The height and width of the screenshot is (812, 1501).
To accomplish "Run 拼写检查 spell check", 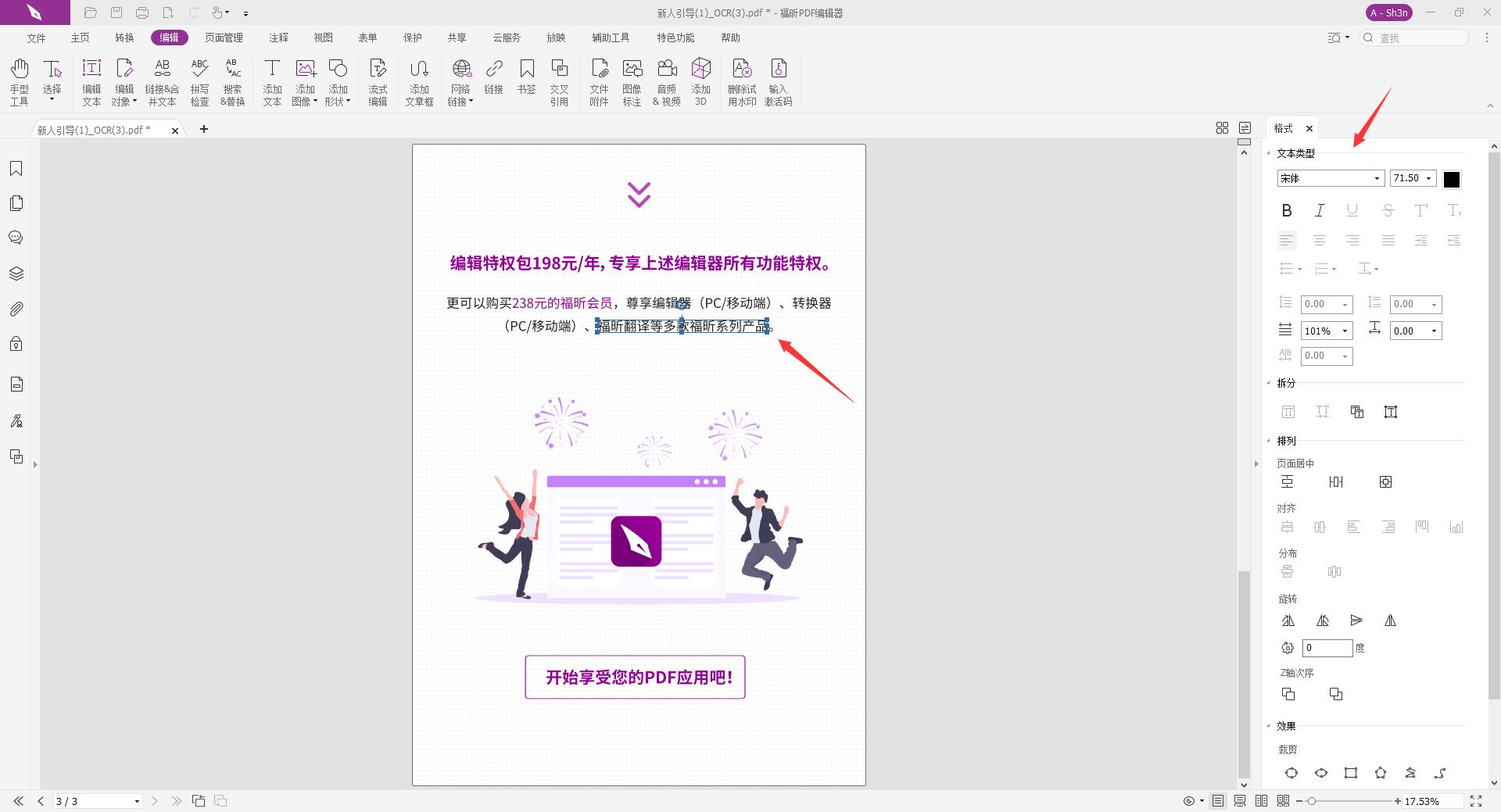I will [x=200, y=80].
